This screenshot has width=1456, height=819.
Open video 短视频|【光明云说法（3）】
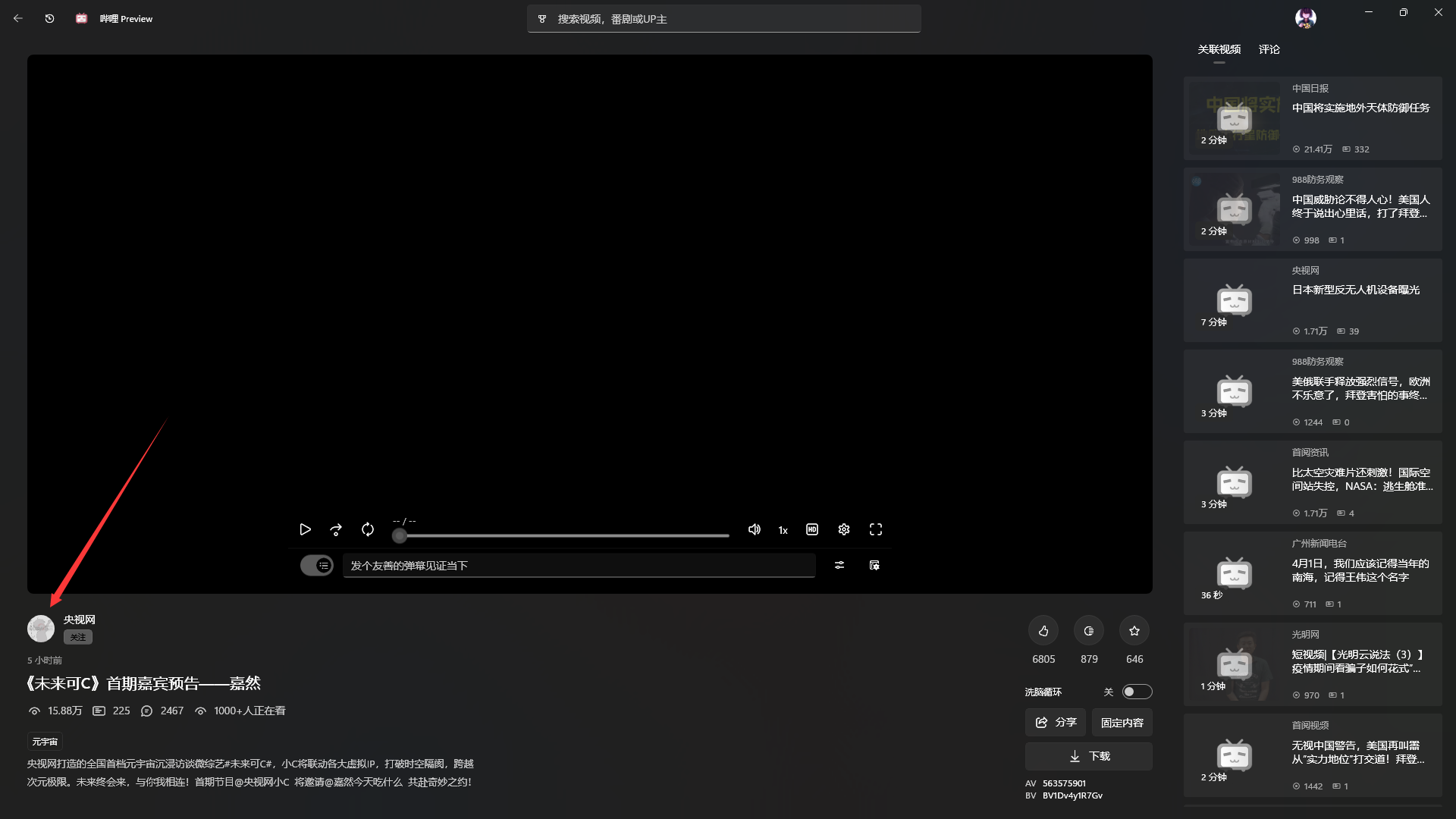[1313, 664]
